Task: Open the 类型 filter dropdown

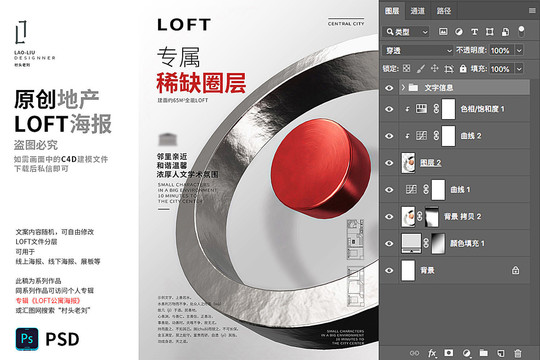Action: [x=406, y=32]
